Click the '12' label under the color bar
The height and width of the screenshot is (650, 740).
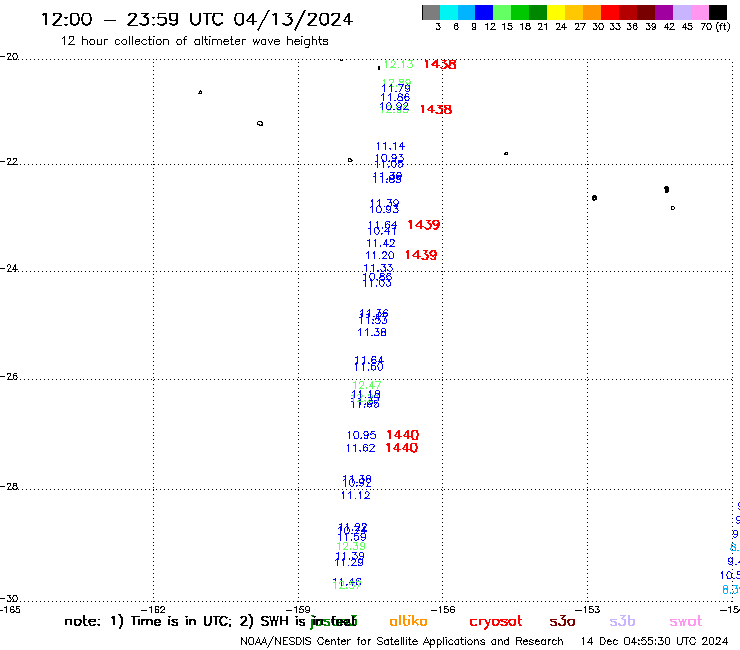490,27
